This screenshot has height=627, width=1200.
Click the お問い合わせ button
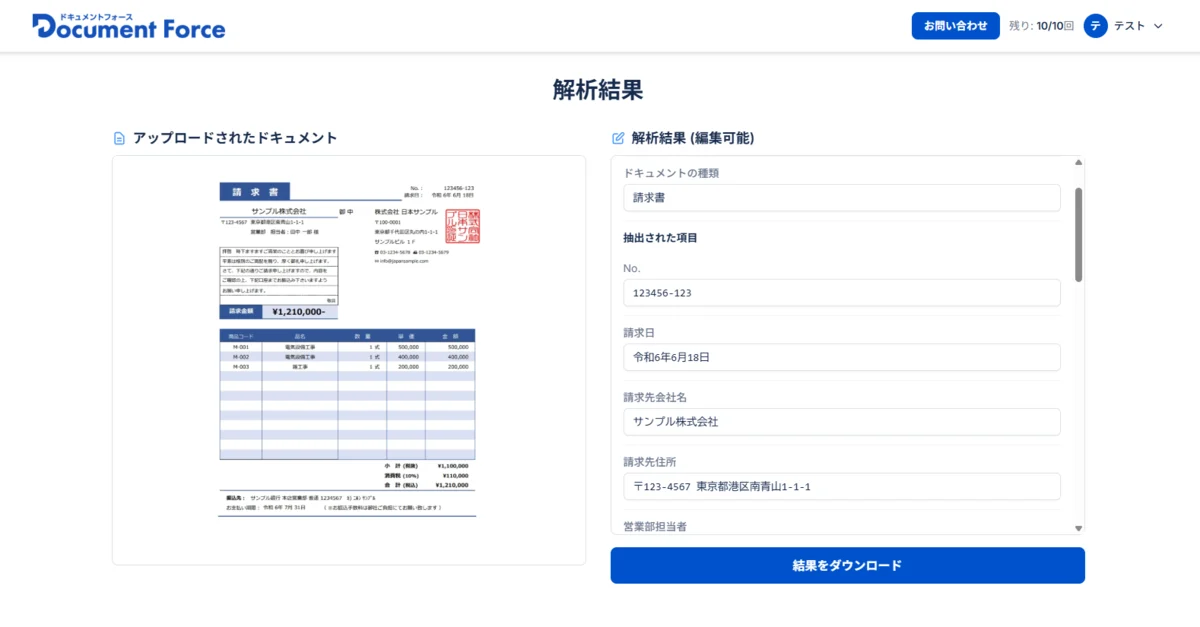click(955, 26)
